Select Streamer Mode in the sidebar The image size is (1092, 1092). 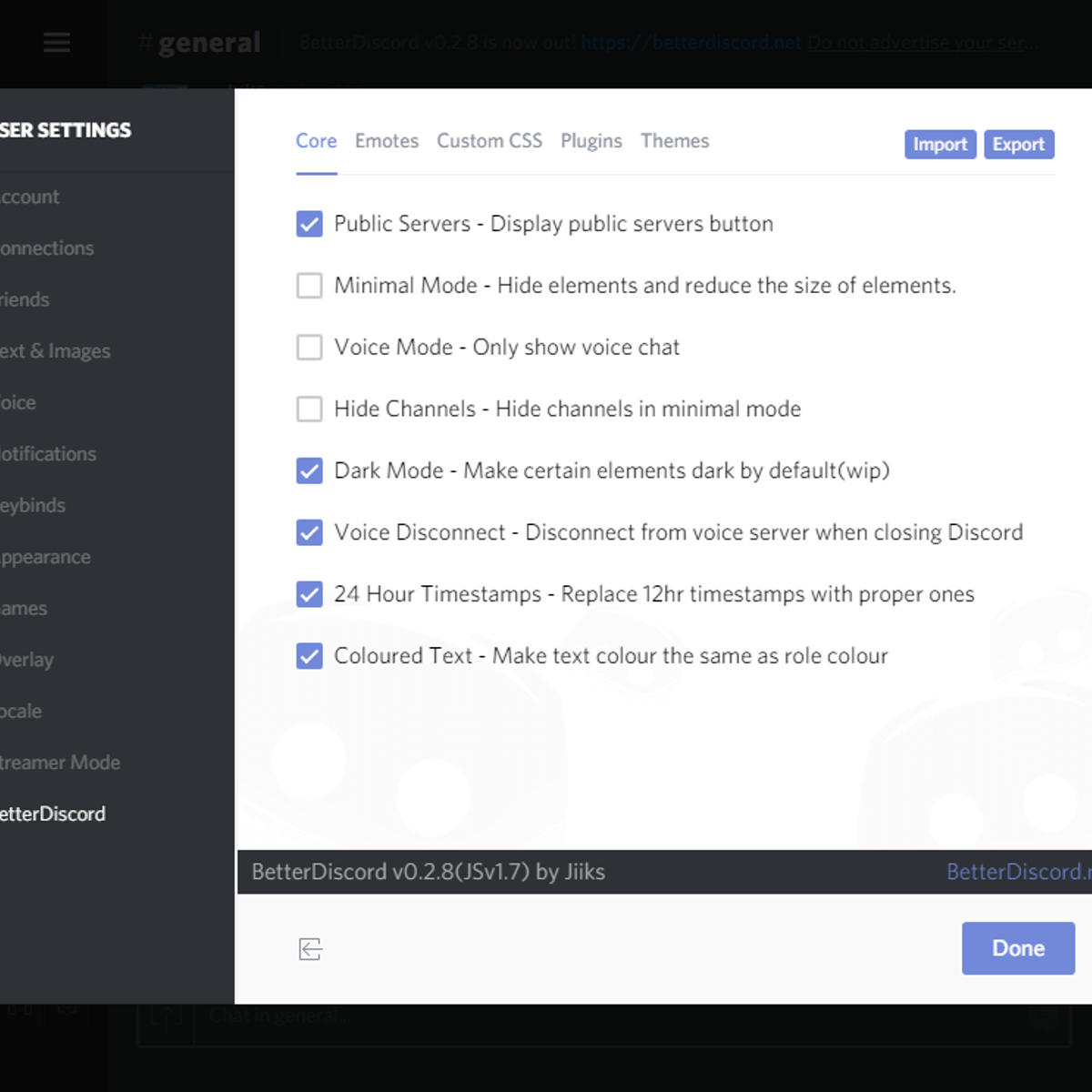point(60,763)
